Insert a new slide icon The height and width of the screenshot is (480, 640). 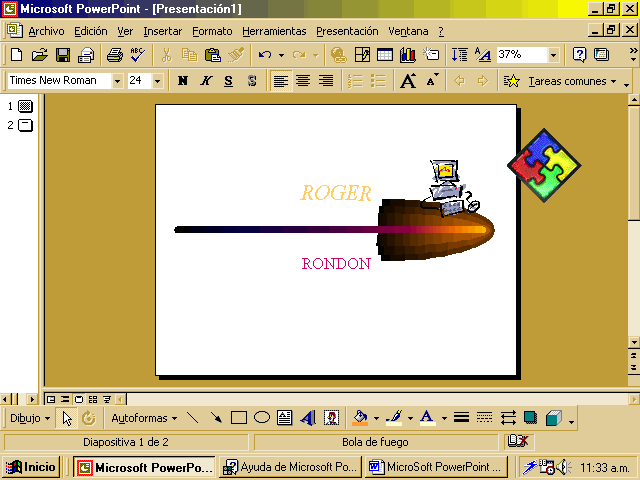431,55
